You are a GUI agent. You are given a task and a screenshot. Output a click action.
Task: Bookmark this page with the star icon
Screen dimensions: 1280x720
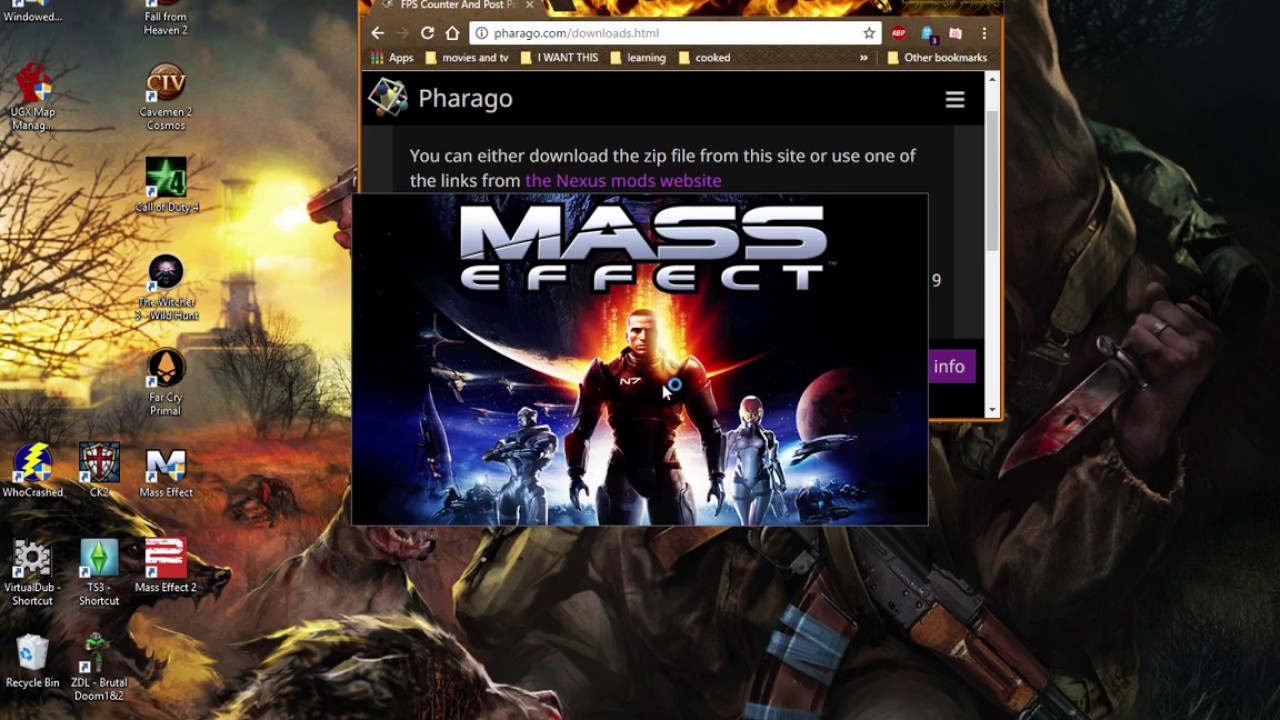869,33
